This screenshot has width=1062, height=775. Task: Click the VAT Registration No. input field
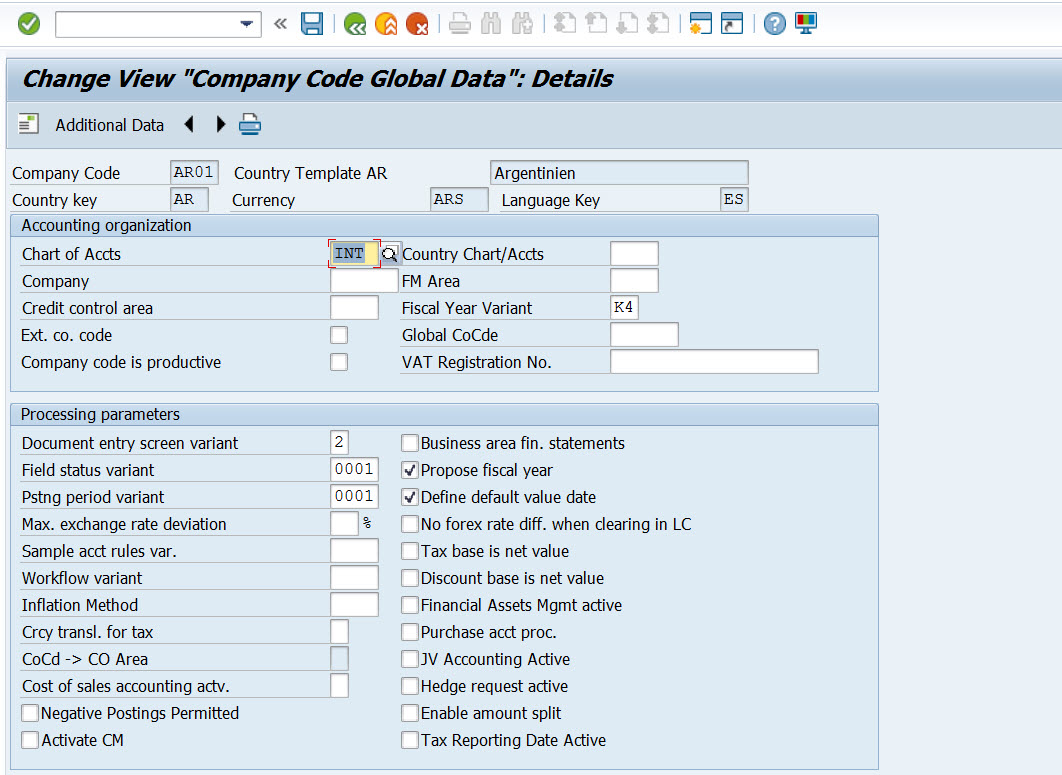713,362
